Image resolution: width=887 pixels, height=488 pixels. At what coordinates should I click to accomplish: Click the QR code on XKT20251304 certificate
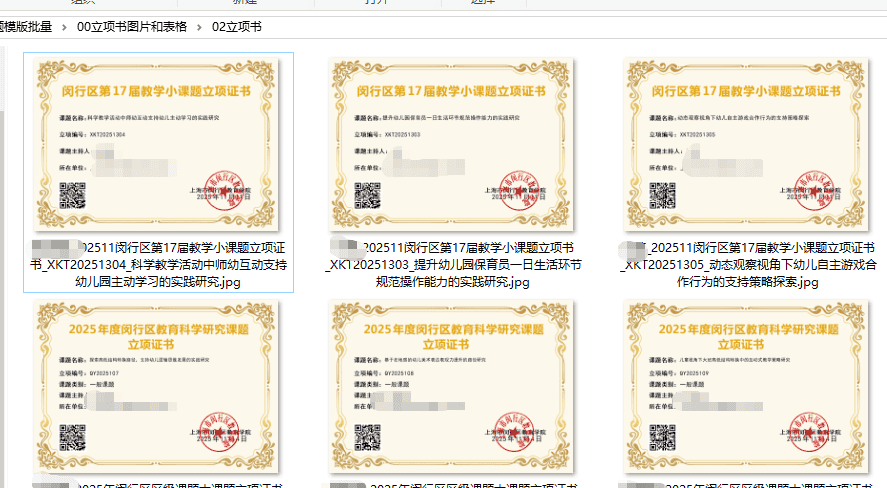[73, 194]
